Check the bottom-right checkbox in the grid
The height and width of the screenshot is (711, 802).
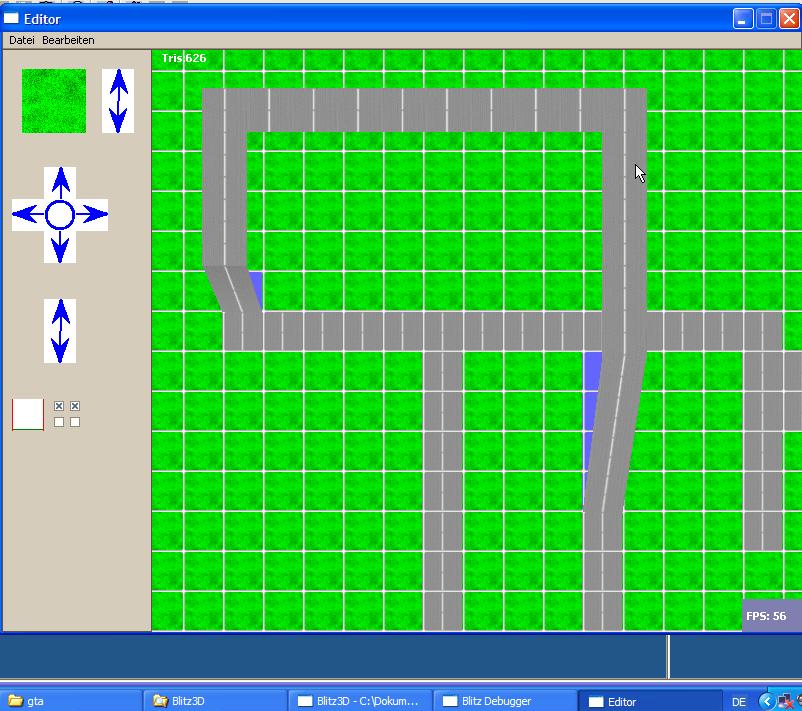[x=75, y=422]
